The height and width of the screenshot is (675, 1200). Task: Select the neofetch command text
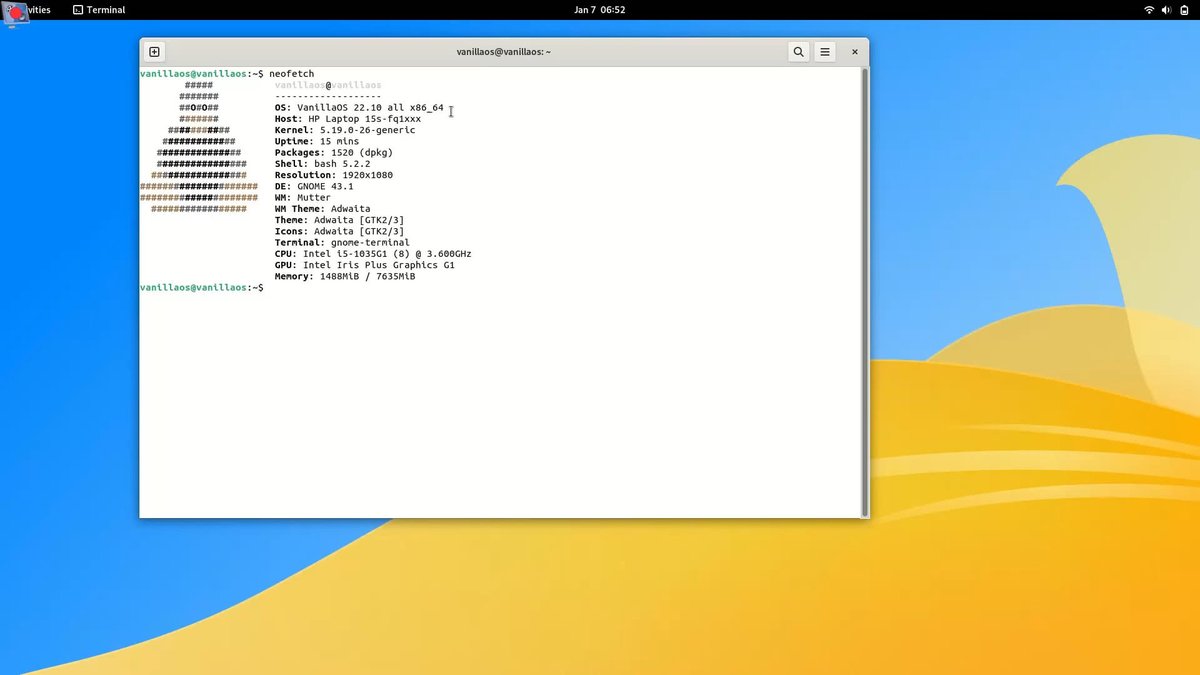pos(294,73)
